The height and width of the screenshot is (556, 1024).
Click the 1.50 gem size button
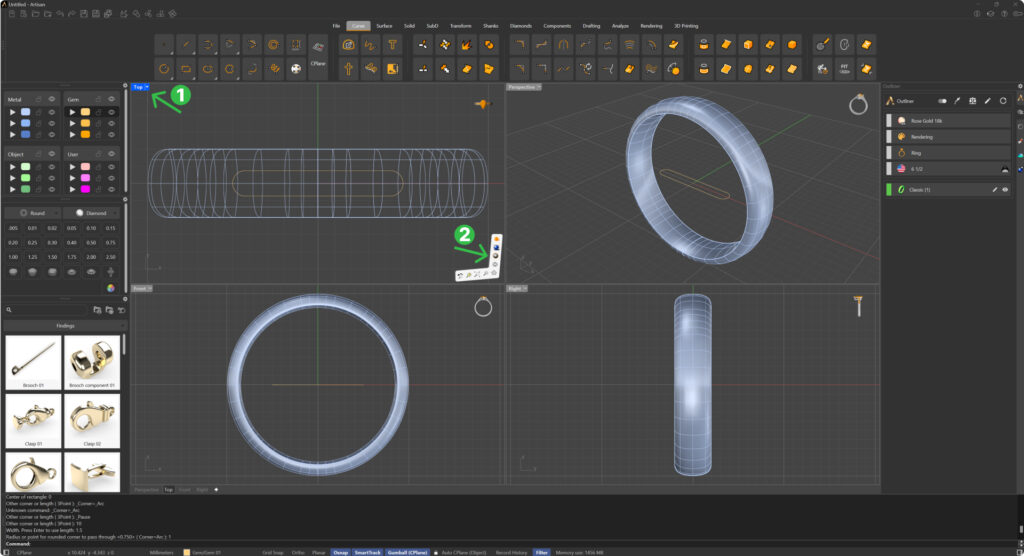pyautogui.click(x=54, y=256)
